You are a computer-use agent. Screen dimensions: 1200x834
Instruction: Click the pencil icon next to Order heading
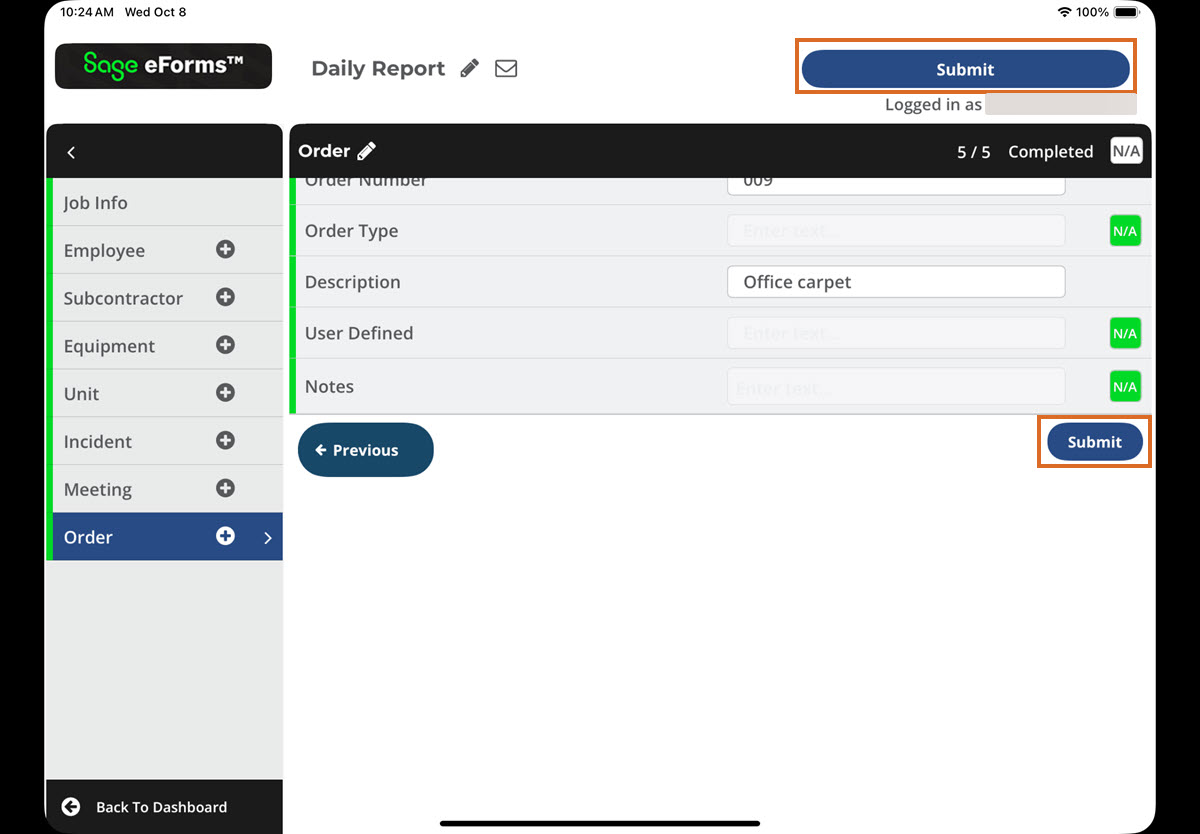(x=367, y=151)
